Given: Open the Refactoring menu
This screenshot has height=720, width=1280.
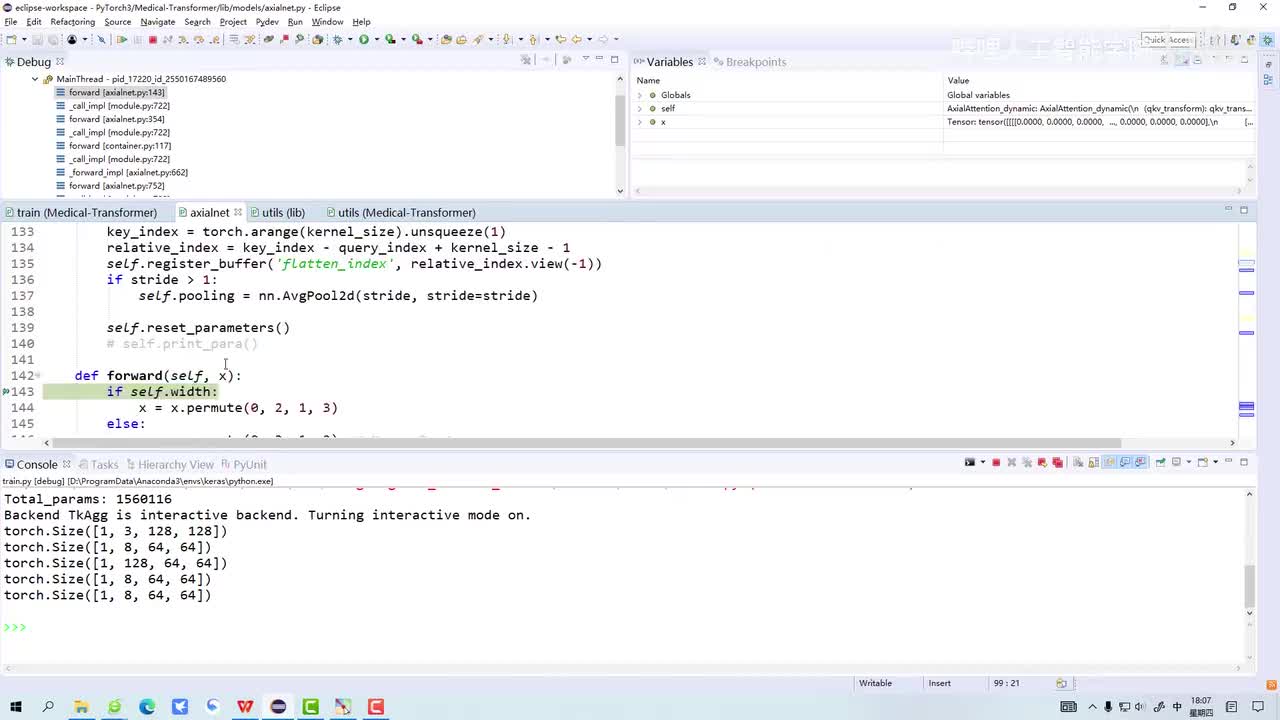Looking at the screenshot, I should 73,22.
